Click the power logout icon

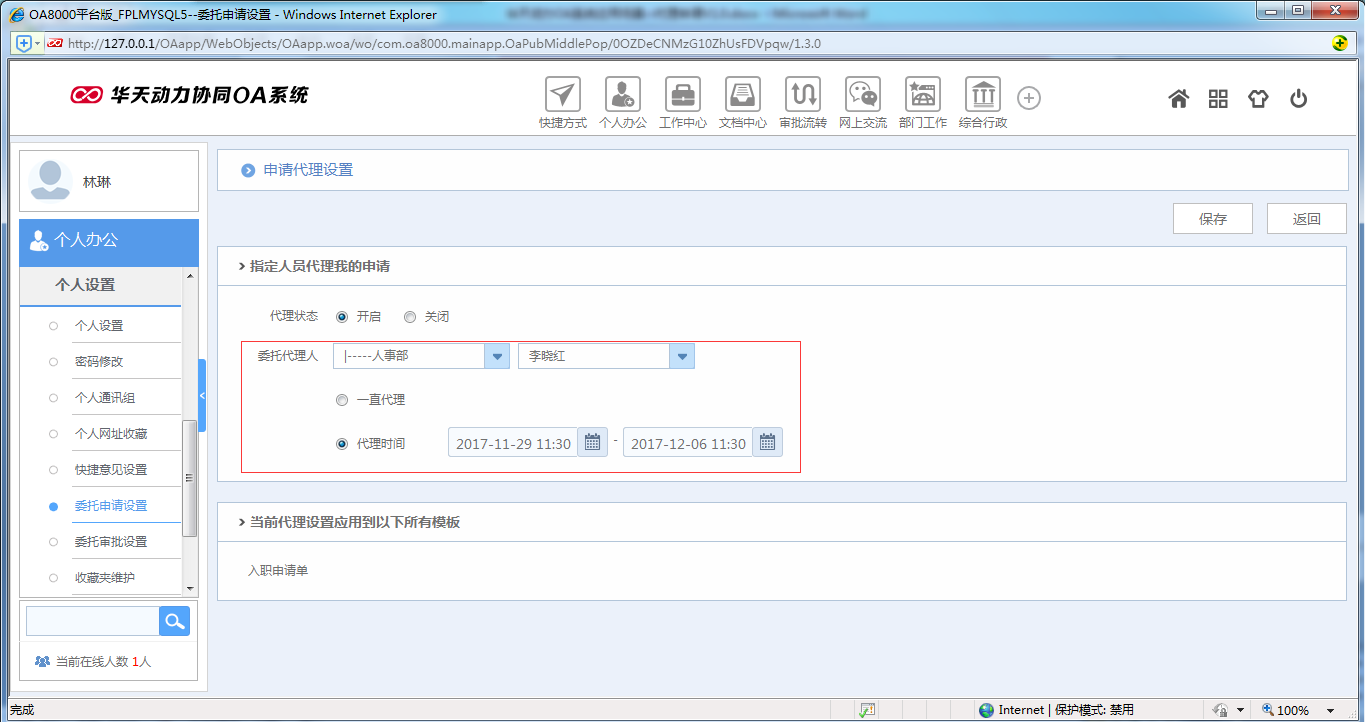coord(1298,98)
